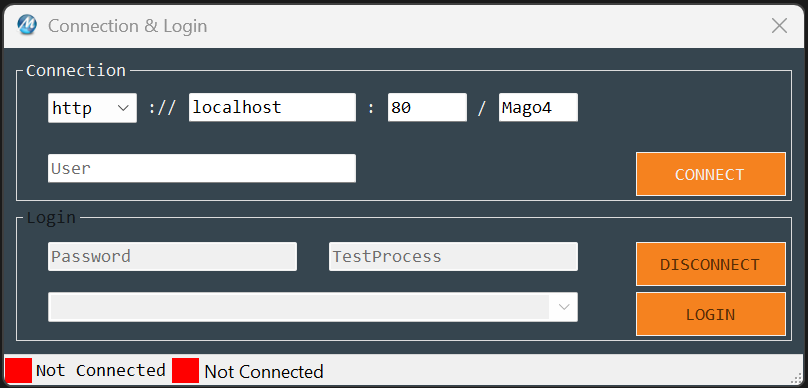Viewport: 808px width, 388px height.
Task: Click the second Not Connected status text
Action: (264, 372)
